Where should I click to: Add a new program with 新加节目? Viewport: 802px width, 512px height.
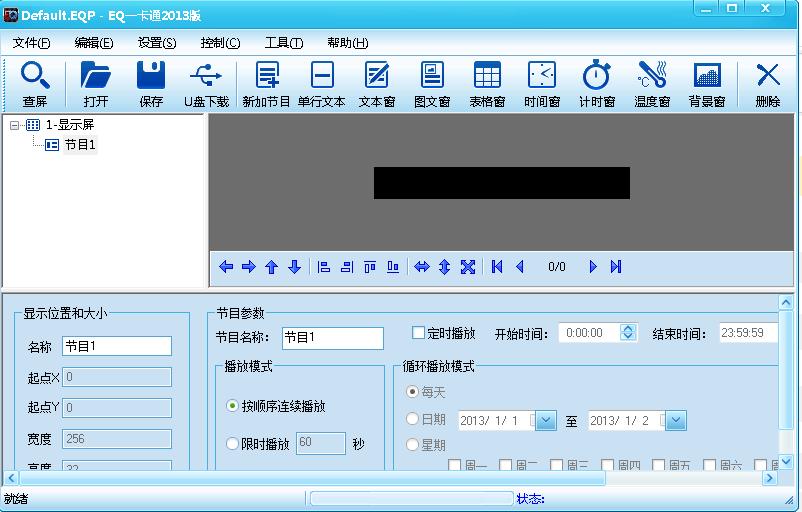pos(266,84)
